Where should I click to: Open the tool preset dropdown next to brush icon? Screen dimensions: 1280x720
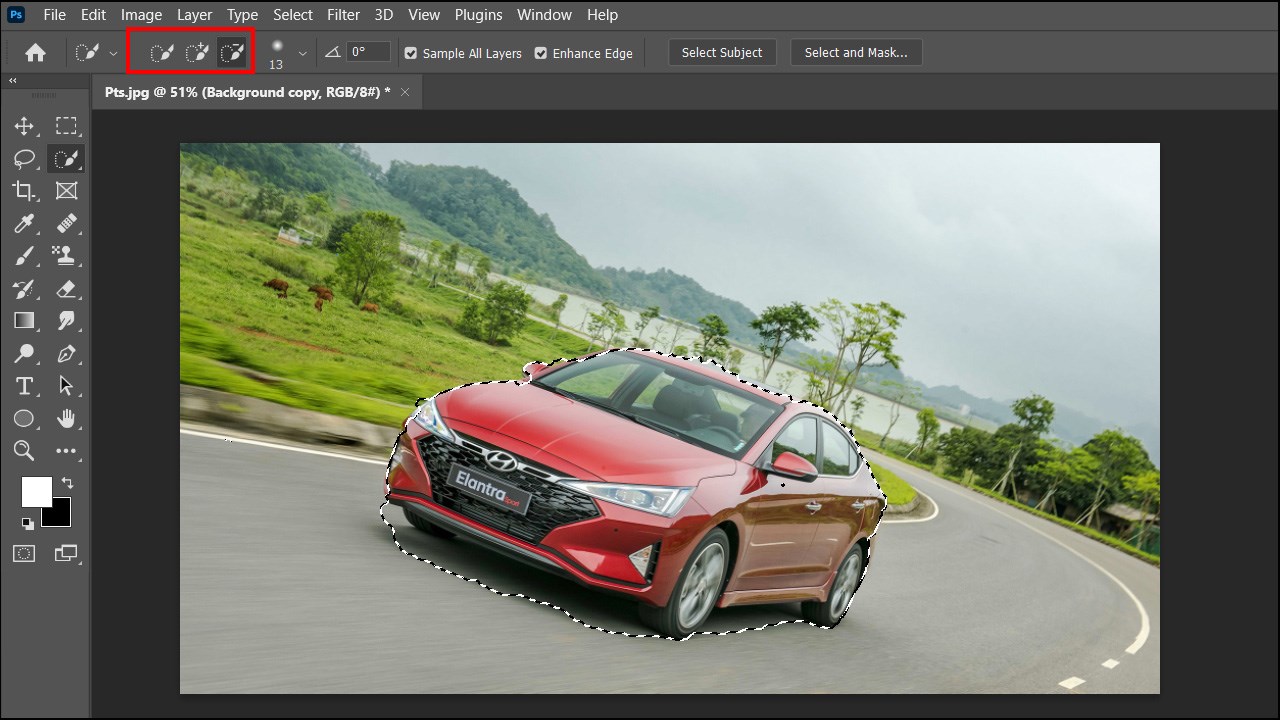coord(113,52)
